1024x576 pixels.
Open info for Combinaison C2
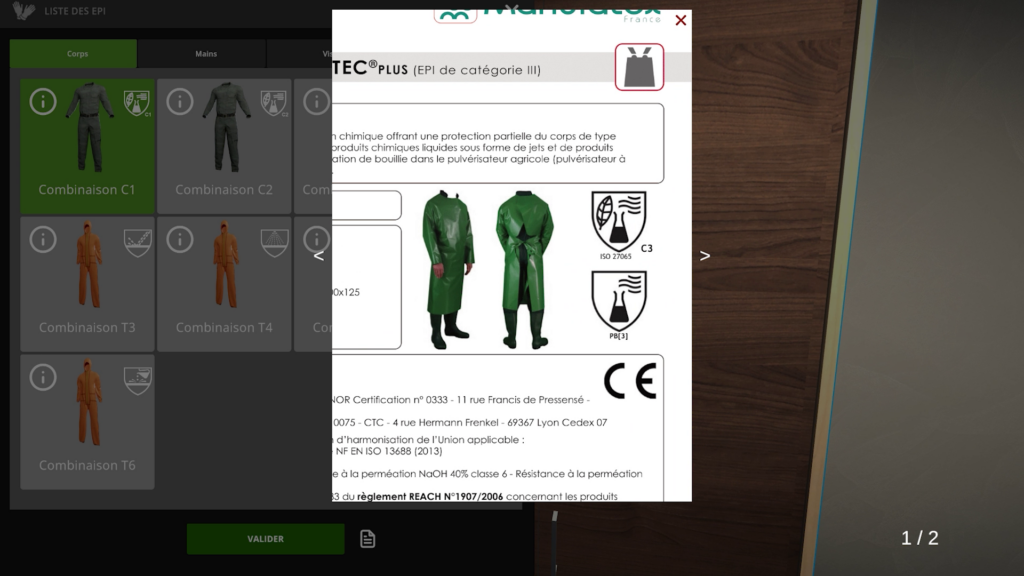(x=180, y=102)
